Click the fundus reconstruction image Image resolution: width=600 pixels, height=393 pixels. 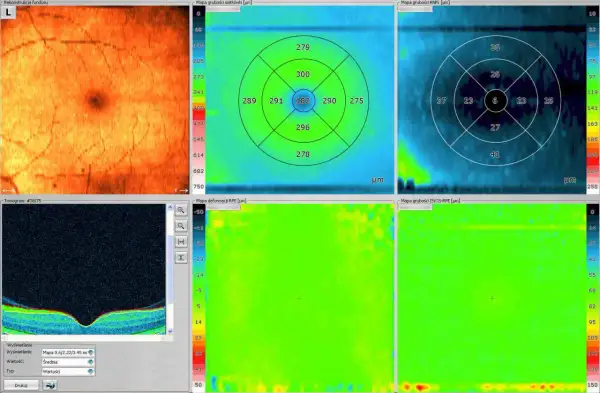95,100
